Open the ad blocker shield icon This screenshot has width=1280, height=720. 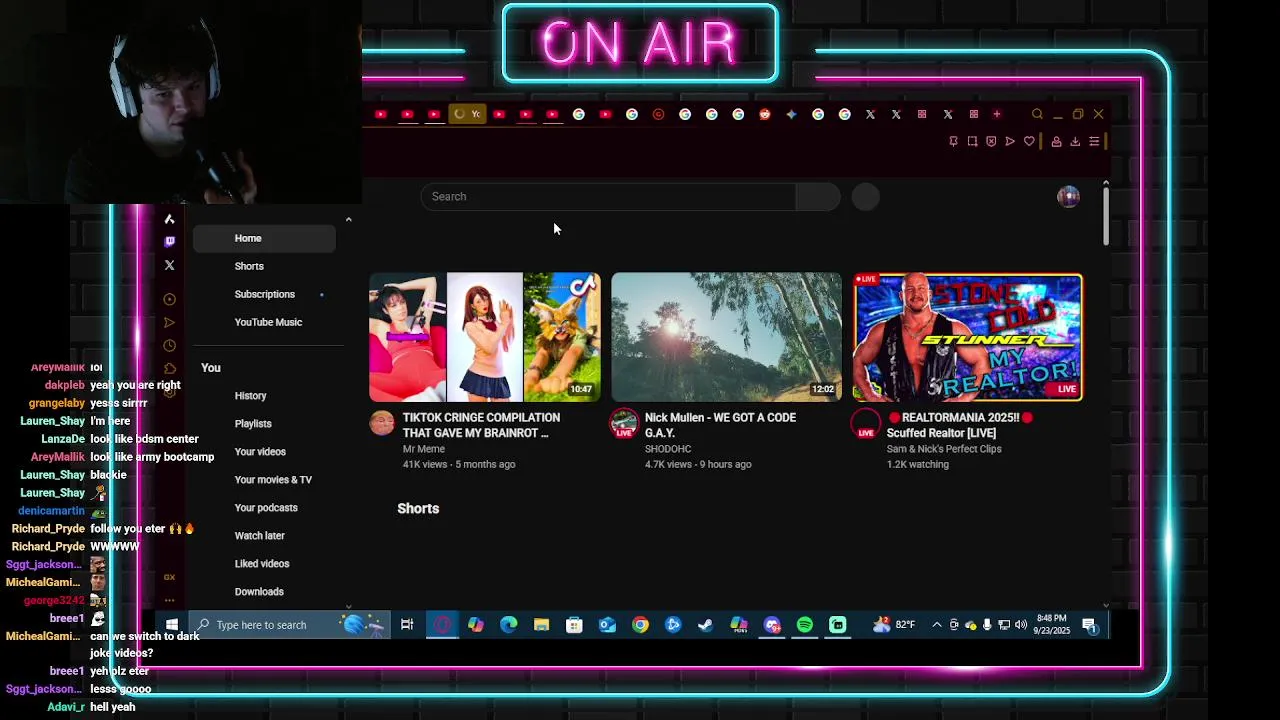(991, 141)
